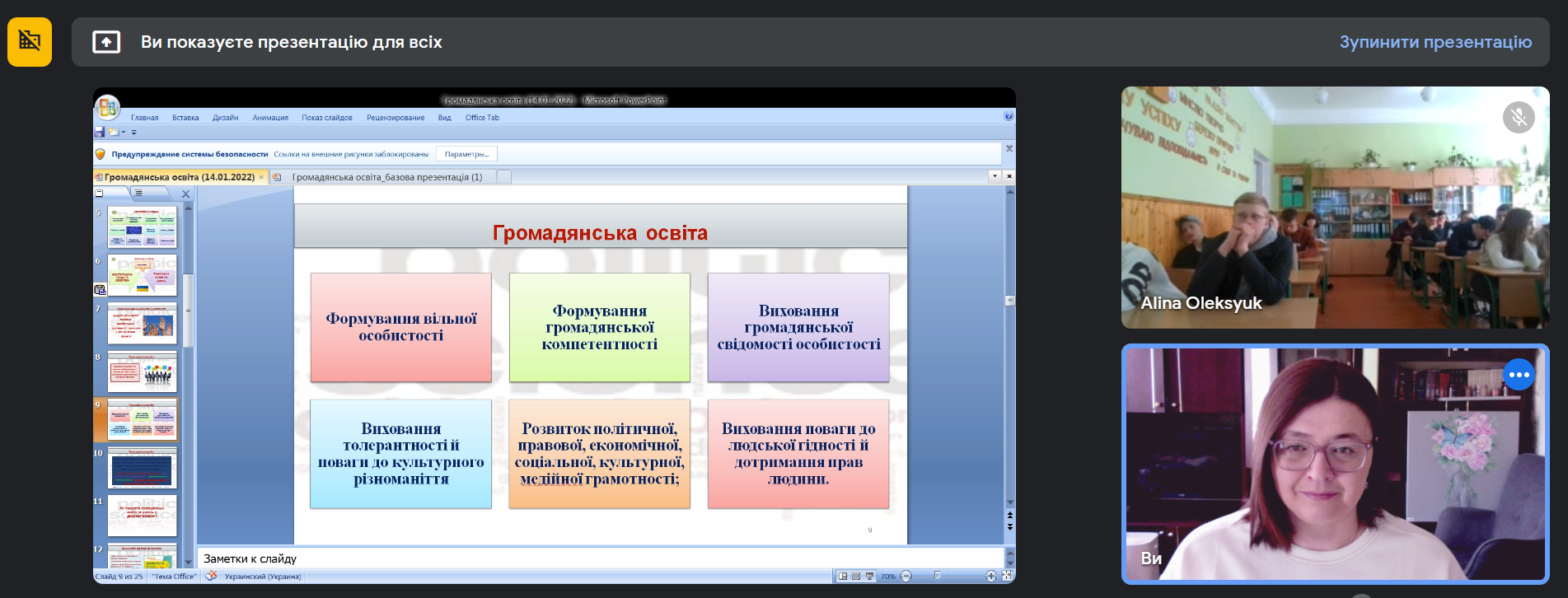Click the Виховання поваги до людської гідності box
Viewport: 1568px width, 598px height.
point(798,454)
